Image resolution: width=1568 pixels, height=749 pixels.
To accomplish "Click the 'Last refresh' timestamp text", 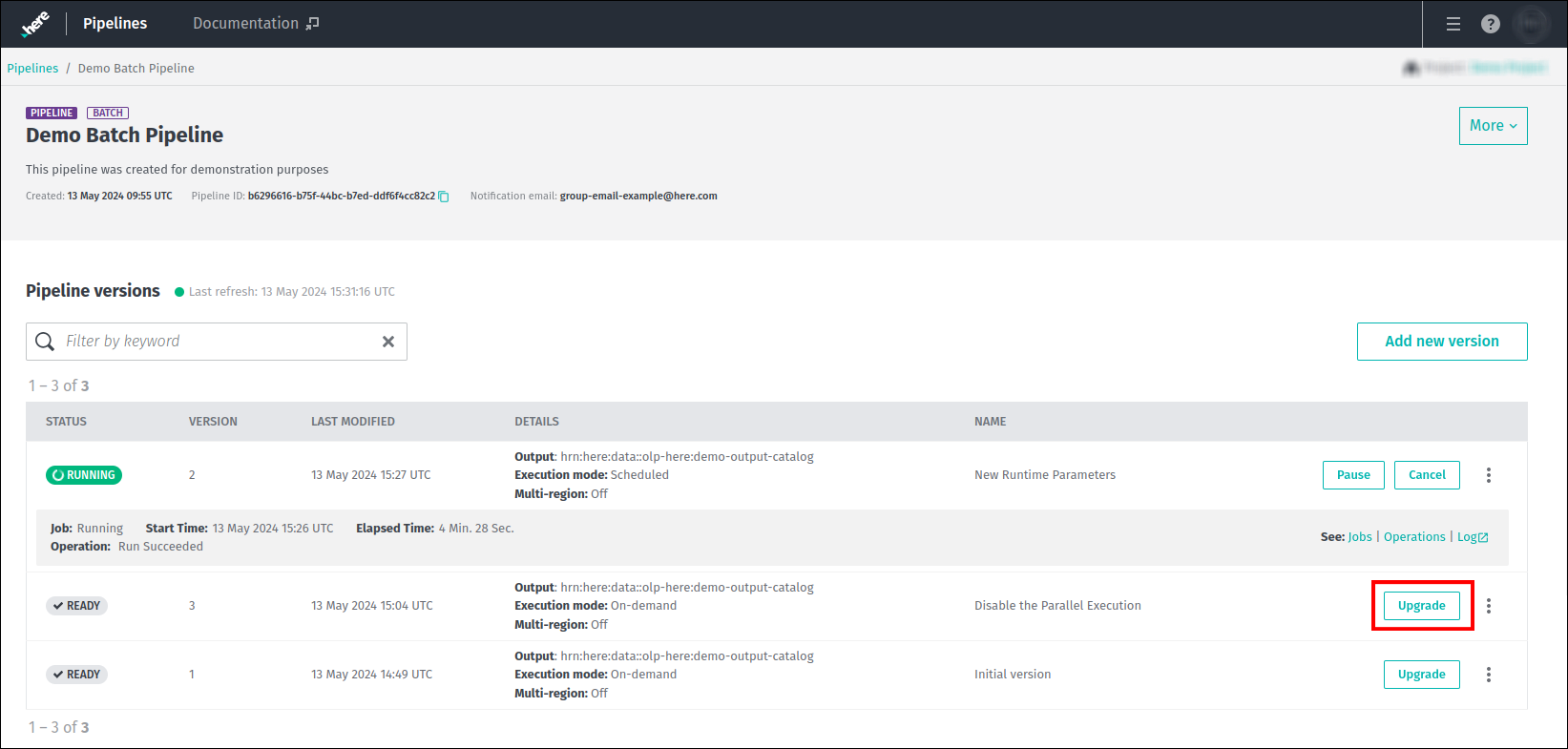I will click(x=292, y=292).
